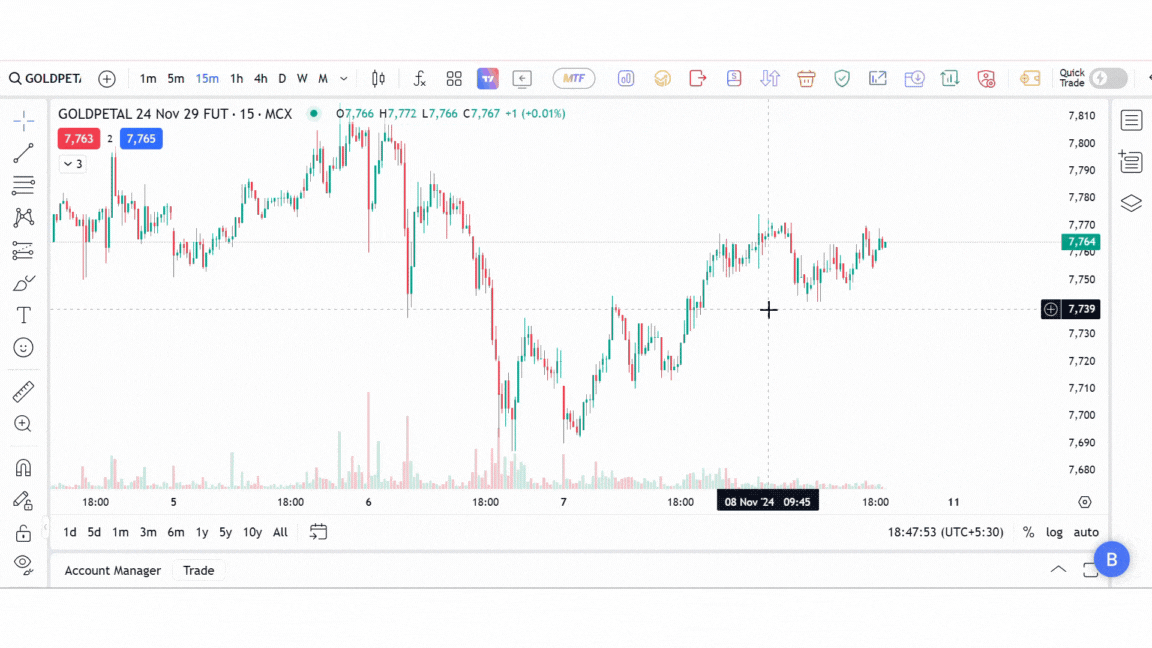Click the GOLDPETAL symbol search field

(x=46, y=78)
